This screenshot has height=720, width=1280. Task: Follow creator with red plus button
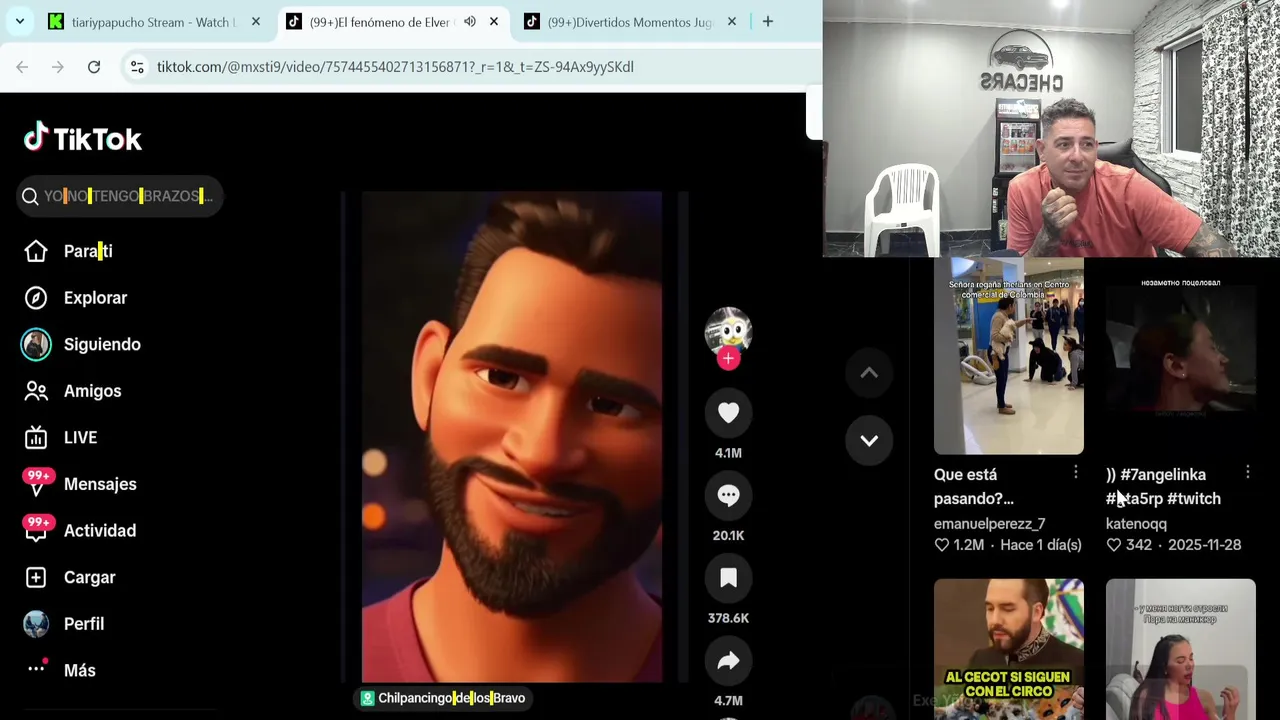coord(728,359)
